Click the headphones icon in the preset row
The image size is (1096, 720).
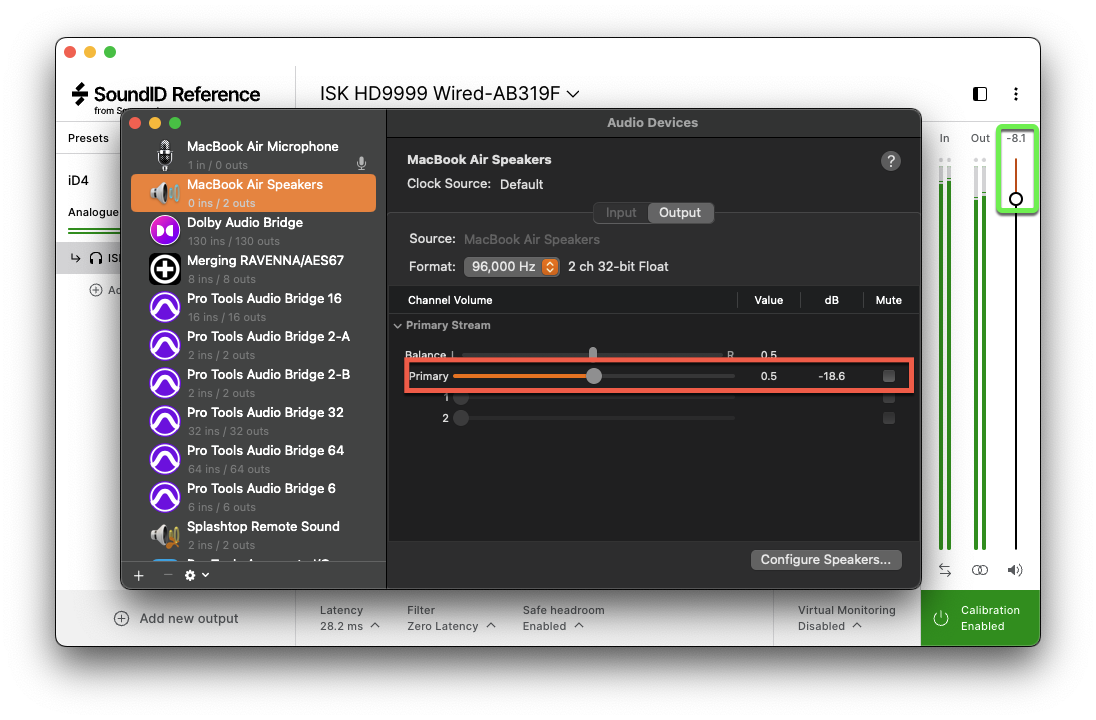(x=96, y=258)
